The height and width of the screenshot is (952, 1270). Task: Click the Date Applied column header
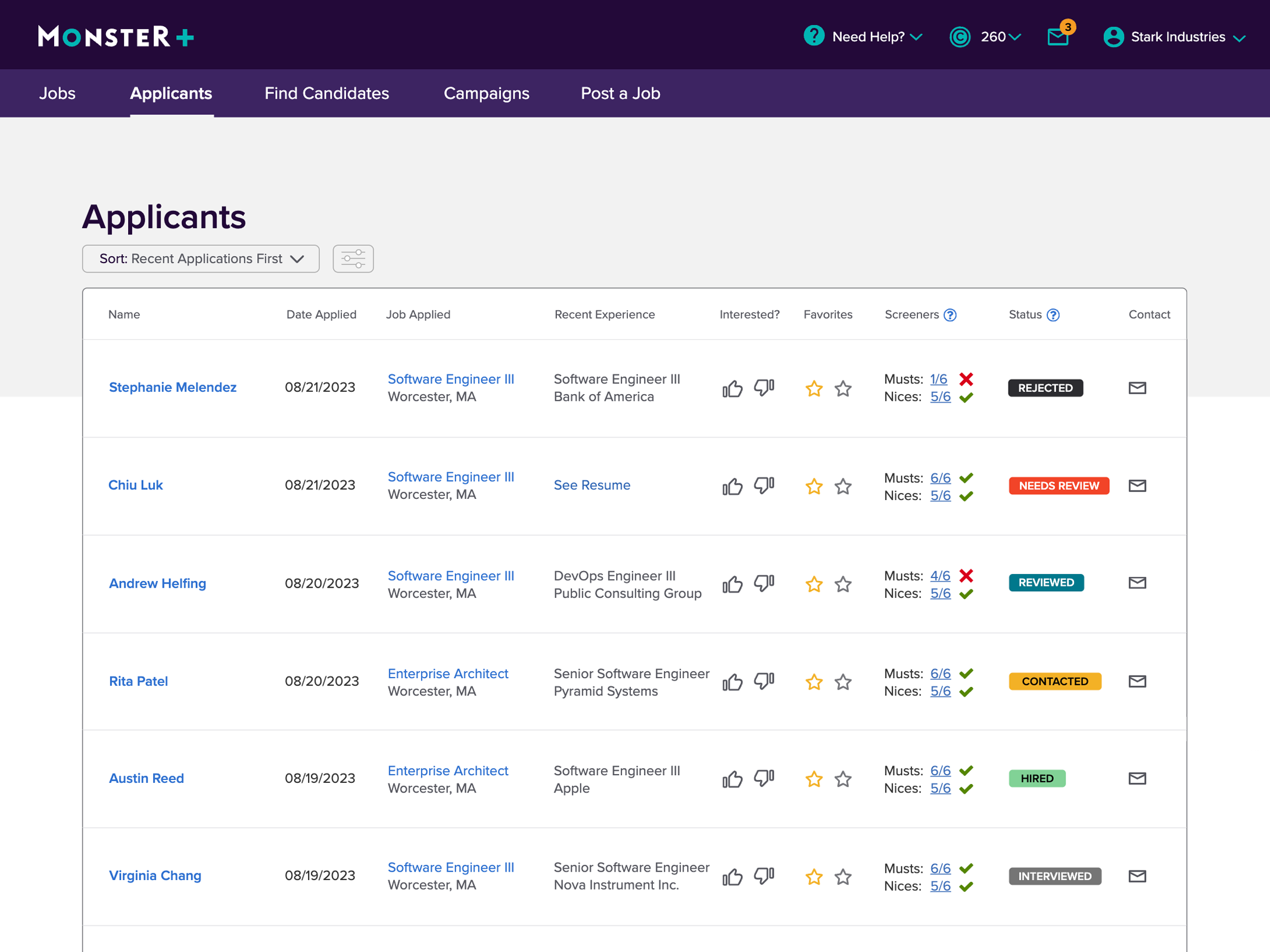click(x=321, y=314)
